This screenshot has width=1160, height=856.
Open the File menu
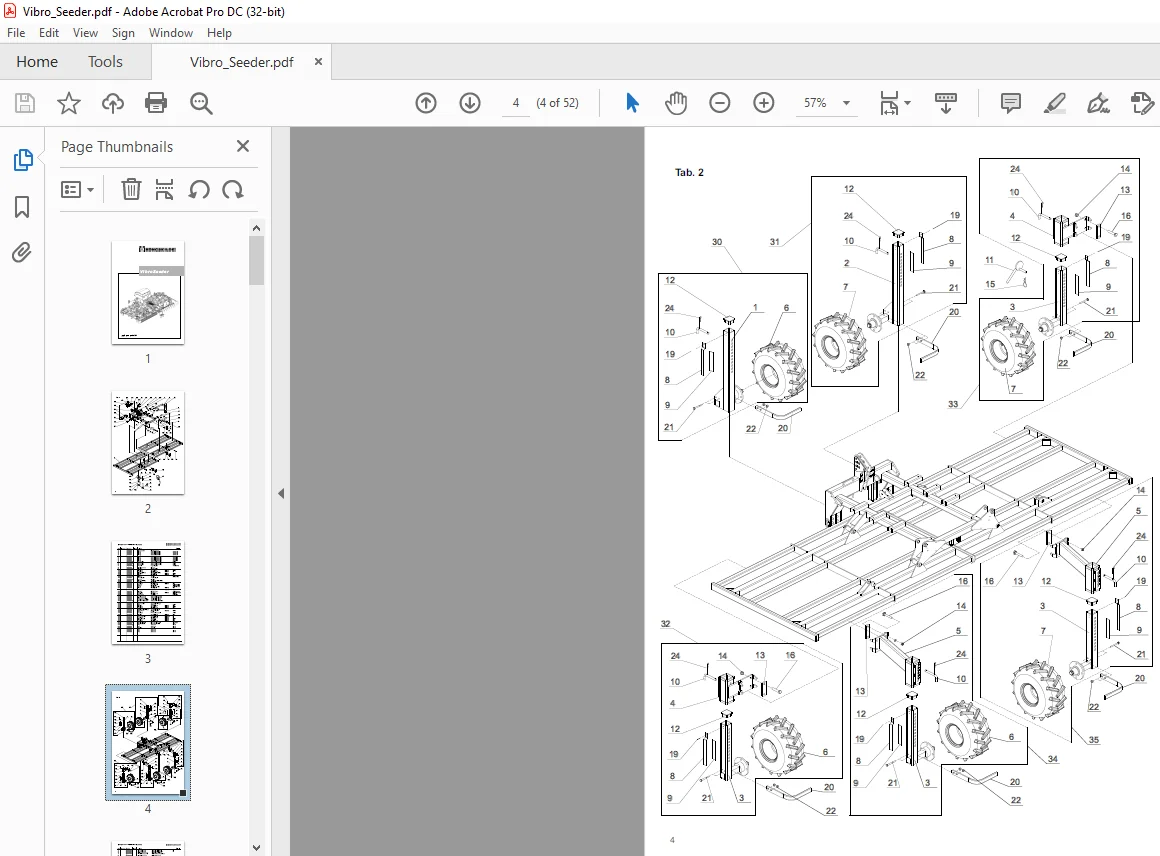[16, 33]
